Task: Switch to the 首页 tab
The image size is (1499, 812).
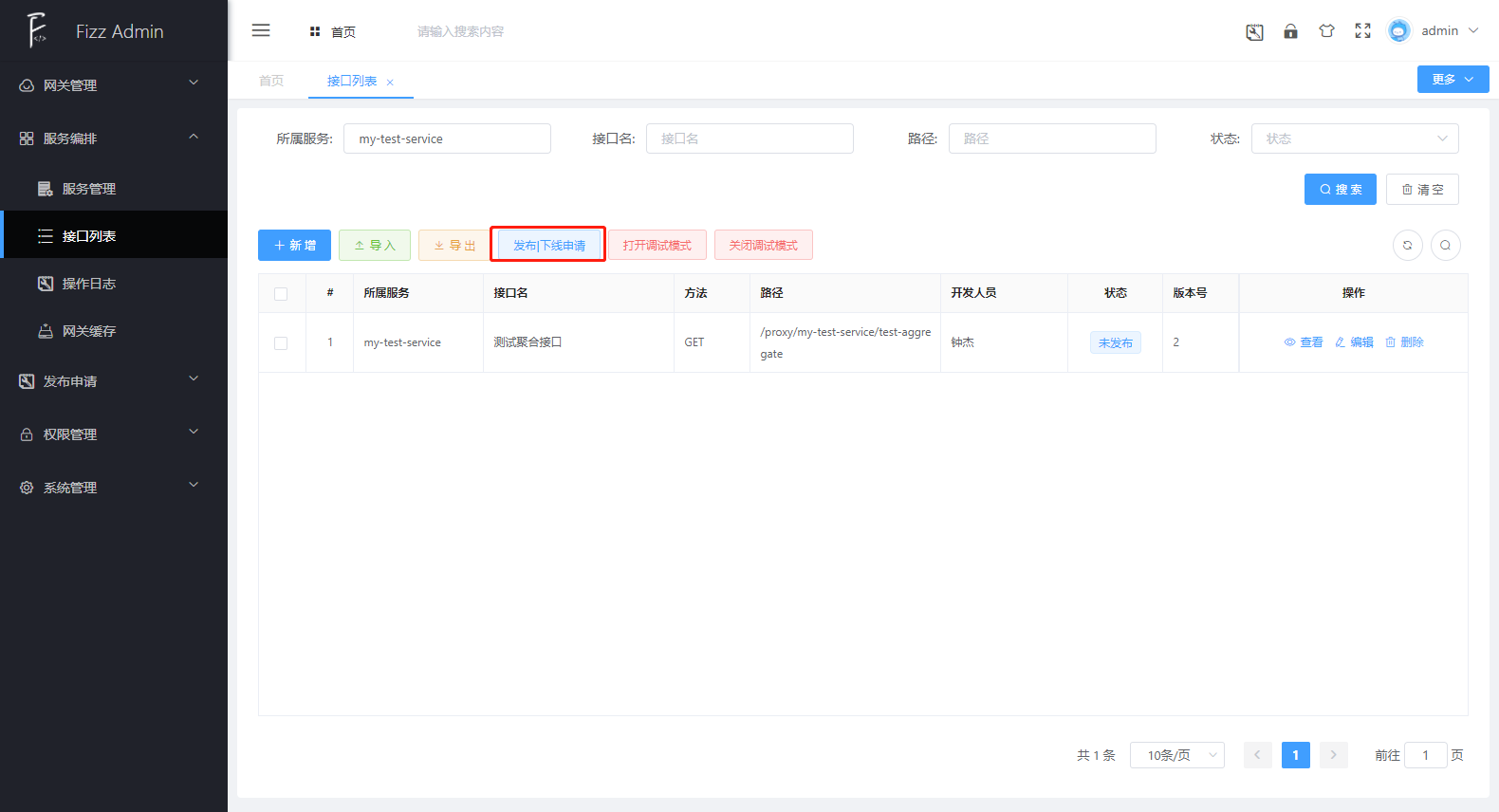Action: coord(271,81)
